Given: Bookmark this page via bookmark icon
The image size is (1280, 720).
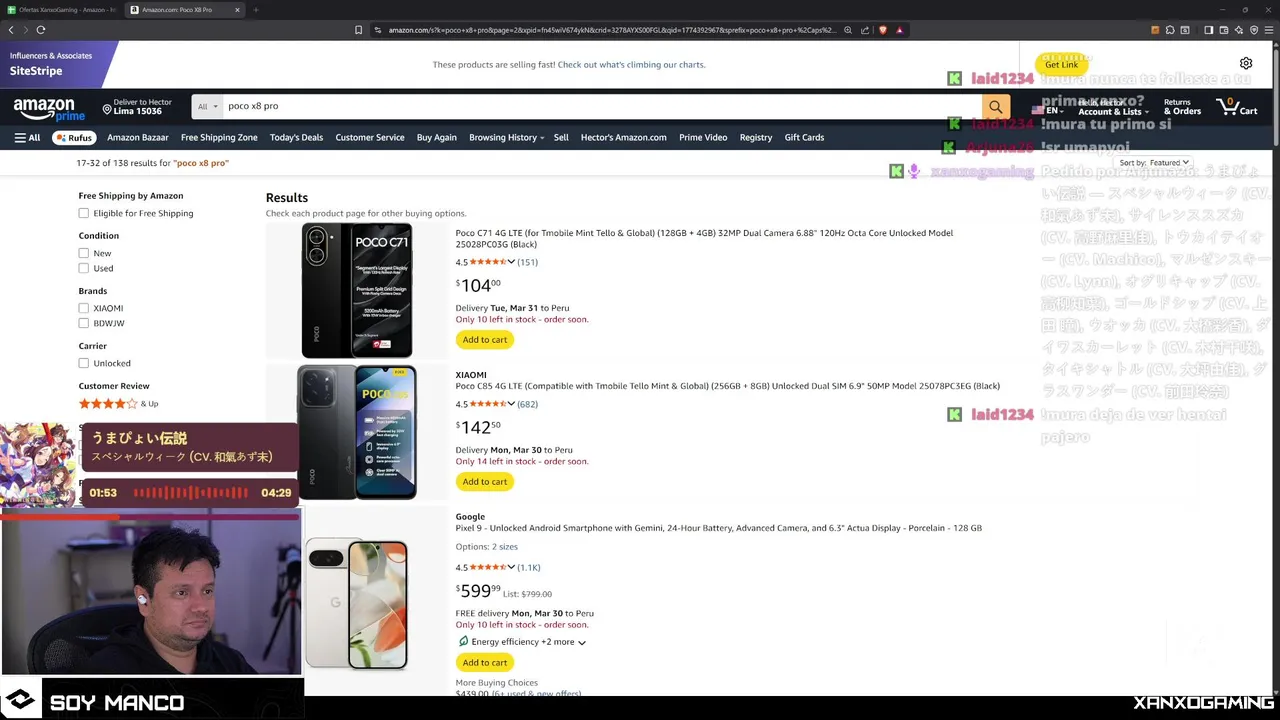Looking at the screenshot, I should (358, 30).
